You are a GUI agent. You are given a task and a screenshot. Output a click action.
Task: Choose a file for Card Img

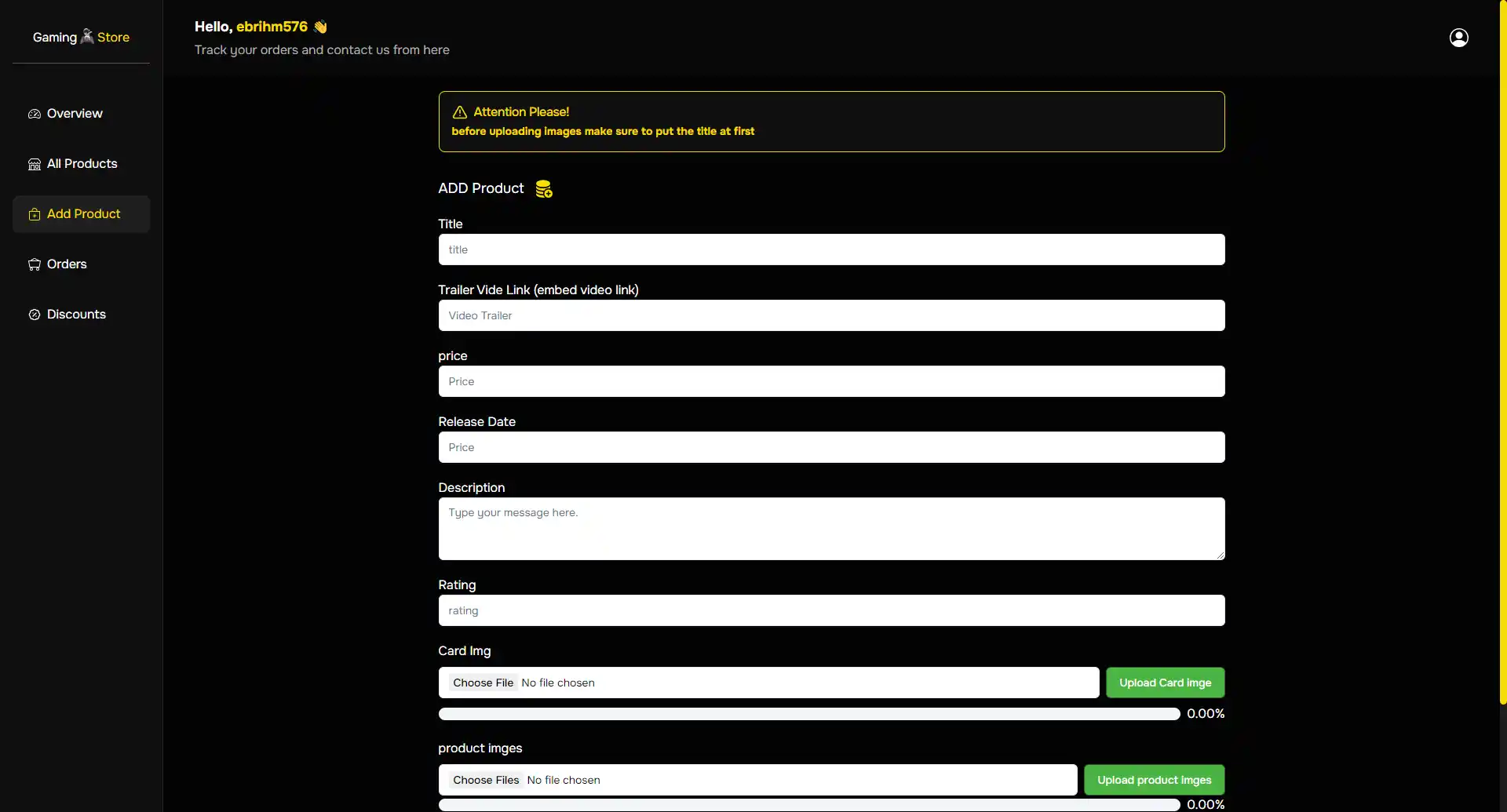click(483, 683)
